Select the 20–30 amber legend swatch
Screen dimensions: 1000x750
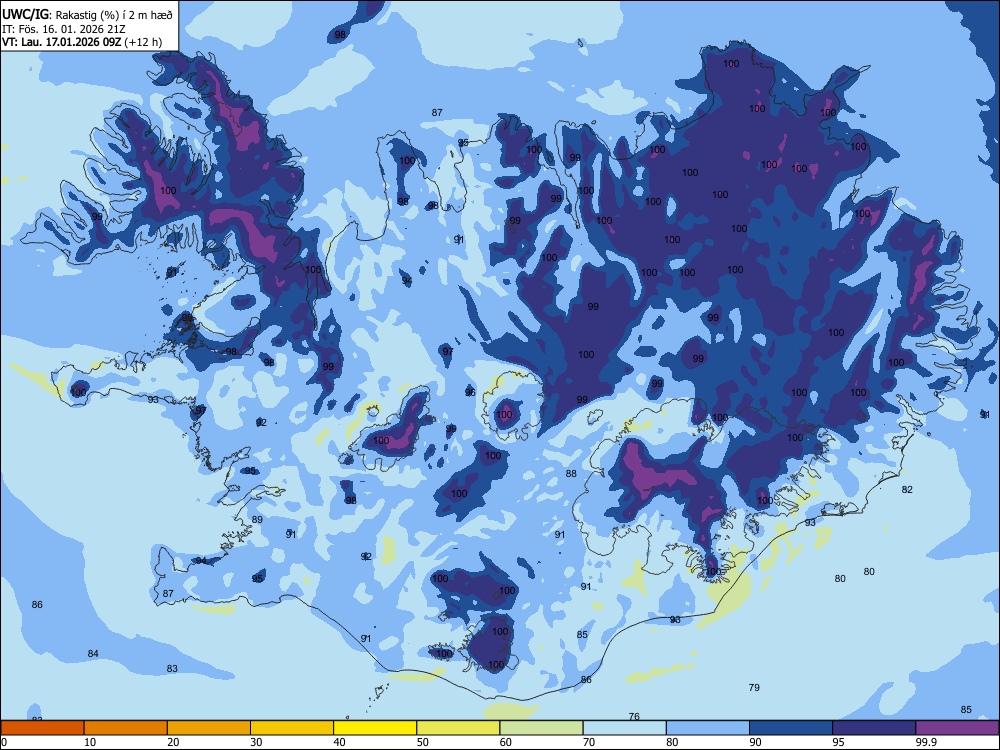[x=209, y=728]
